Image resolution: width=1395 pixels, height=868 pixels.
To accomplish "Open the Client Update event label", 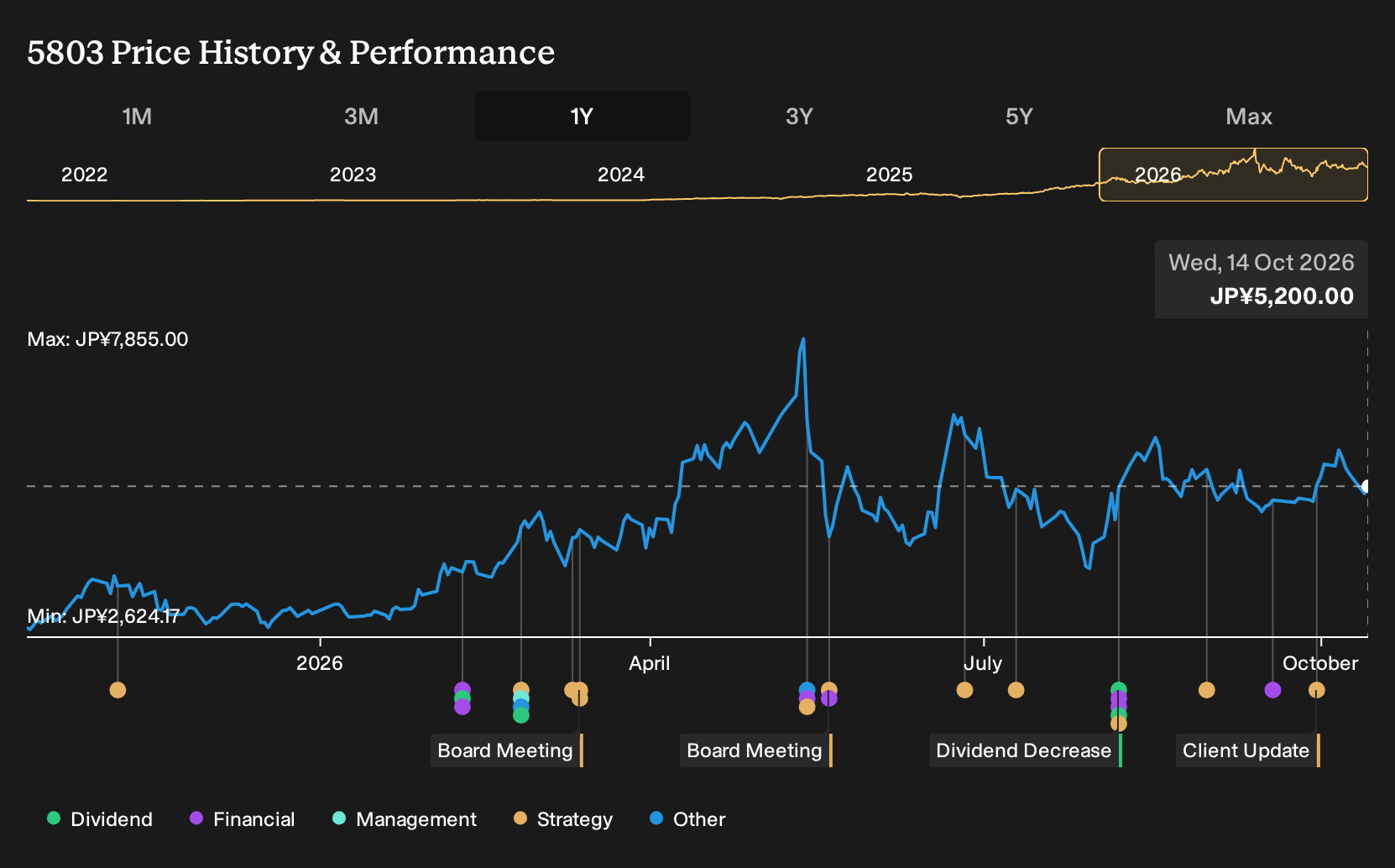I will tap(1247, 750).
